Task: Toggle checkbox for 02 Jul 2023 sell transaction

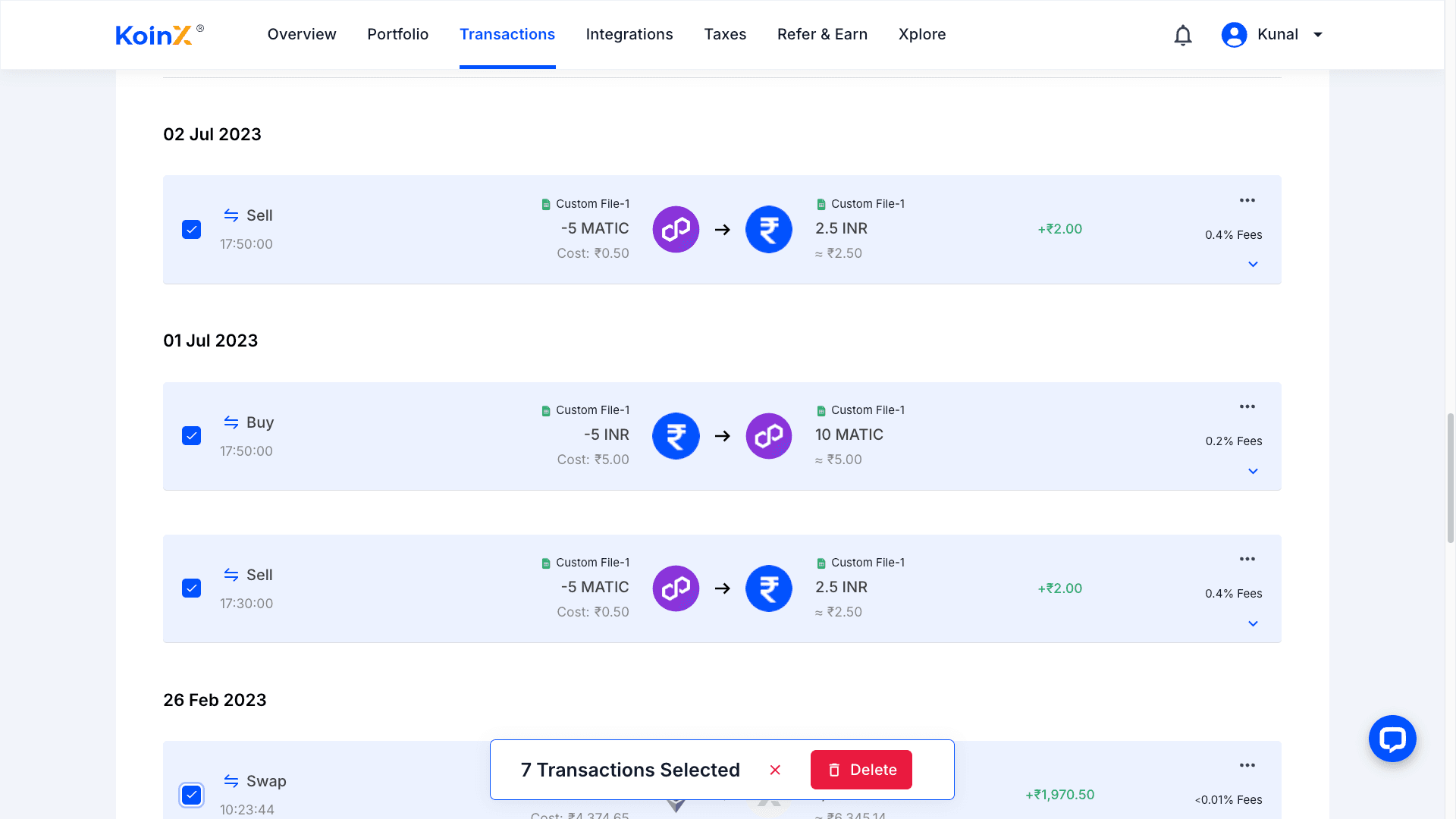Action: (x=191, y=229)
